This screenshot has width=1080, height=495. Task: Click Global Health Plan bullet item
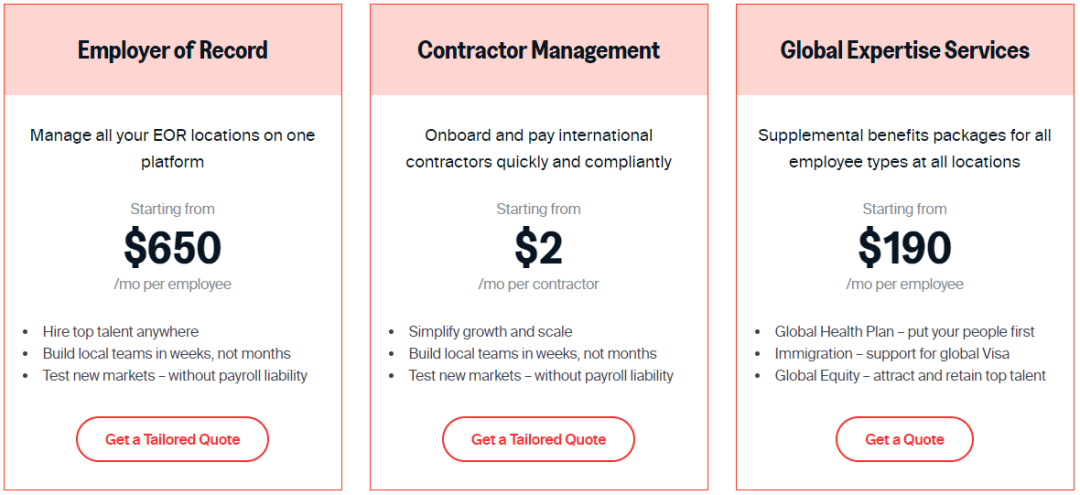coord(904,332)
